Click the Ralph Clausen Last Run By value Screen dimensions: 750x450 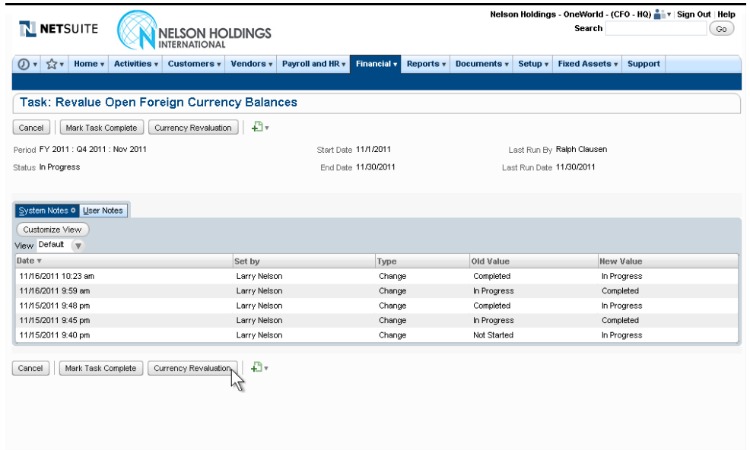(x=581, y=149)
